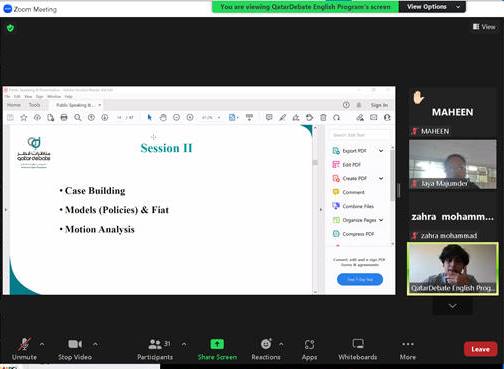Click Acrobat help question mark icon
The width and height of the screenshot is (504, 369).
[x=346, y=105]
